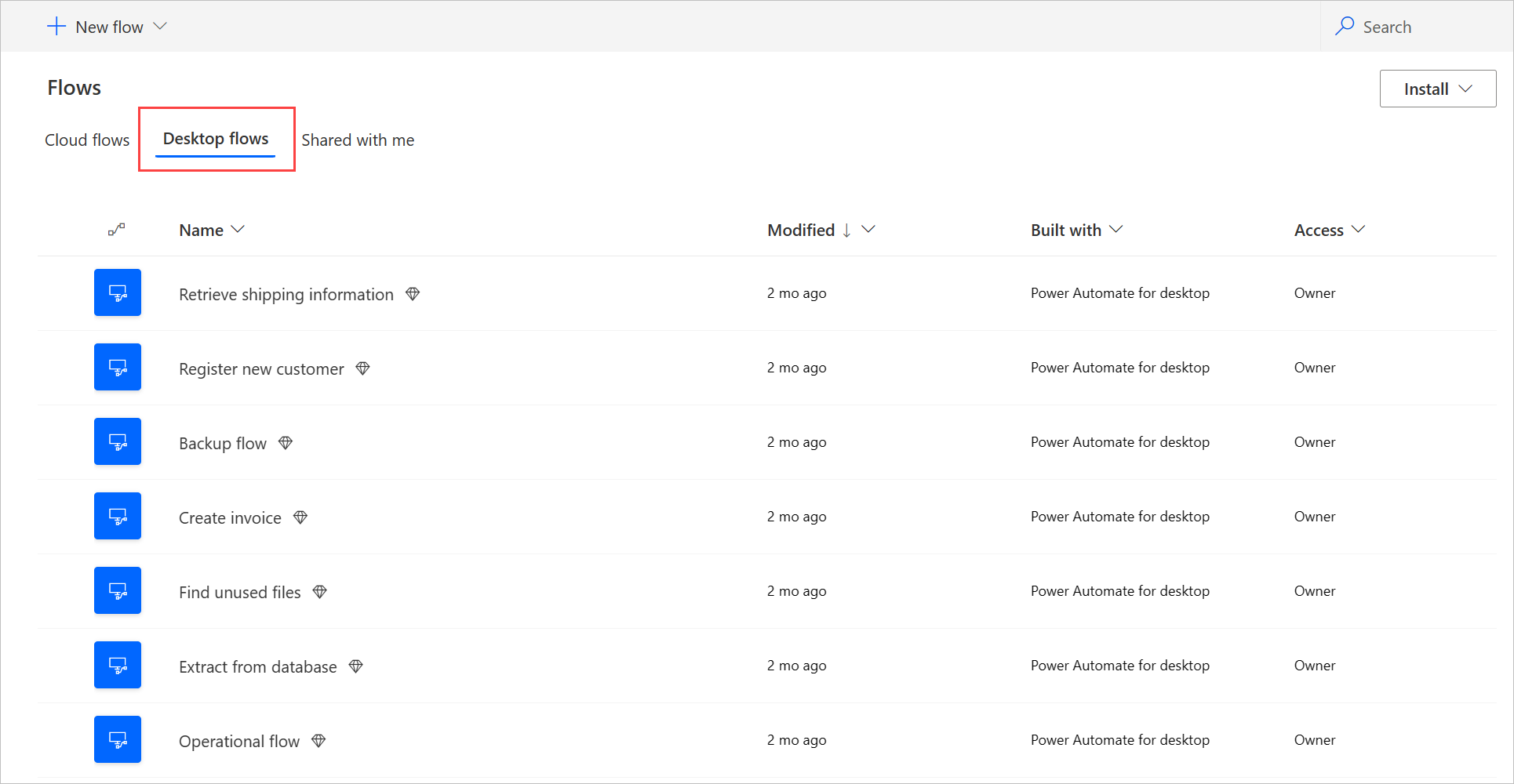Open the Access column chevron

click(x=1359, y=230)
